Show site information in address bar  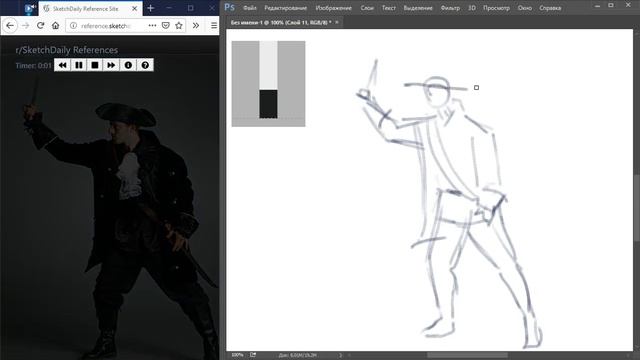pos(73,26)
